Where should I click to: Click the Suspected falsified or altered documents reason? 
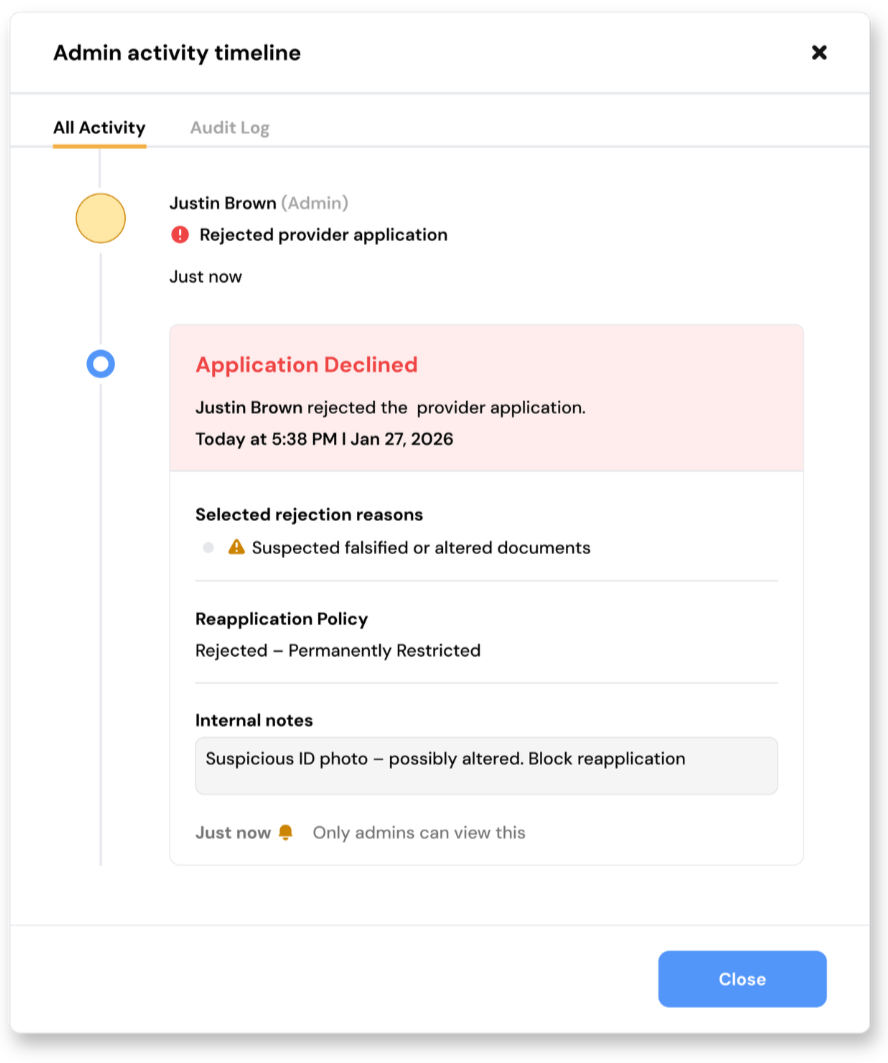pyautogui.click(x=421, y=548)
